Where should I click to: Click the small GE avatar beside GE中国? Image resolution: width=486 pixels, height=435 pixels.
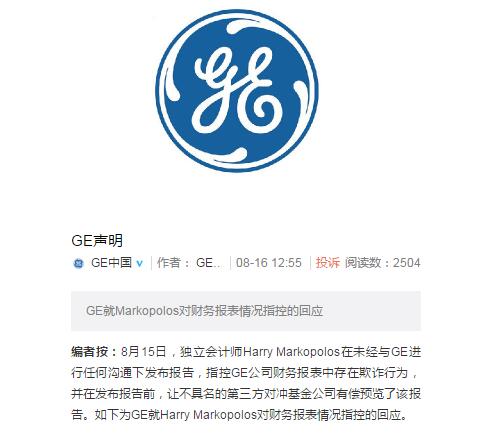point(78,263)
